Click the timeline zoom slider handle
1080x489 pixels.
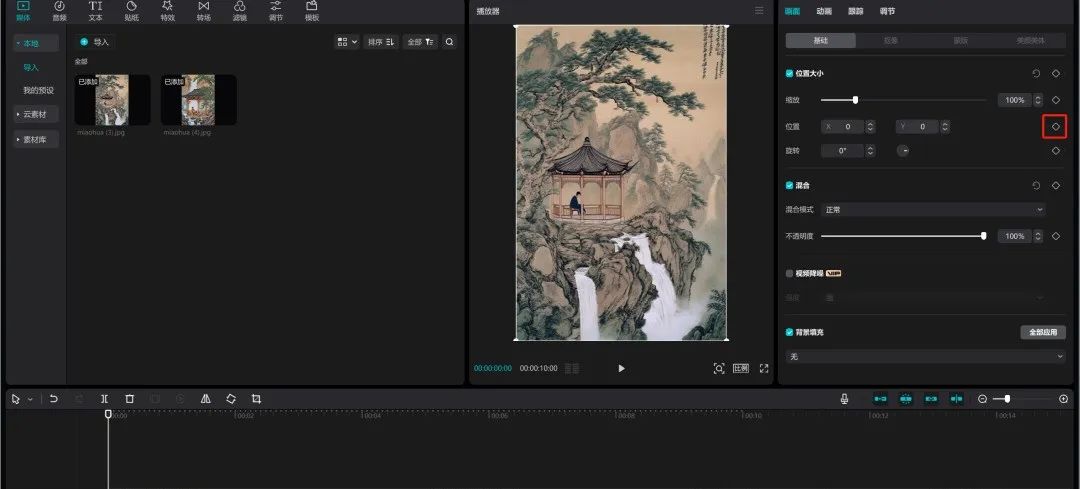[1007, 399]
